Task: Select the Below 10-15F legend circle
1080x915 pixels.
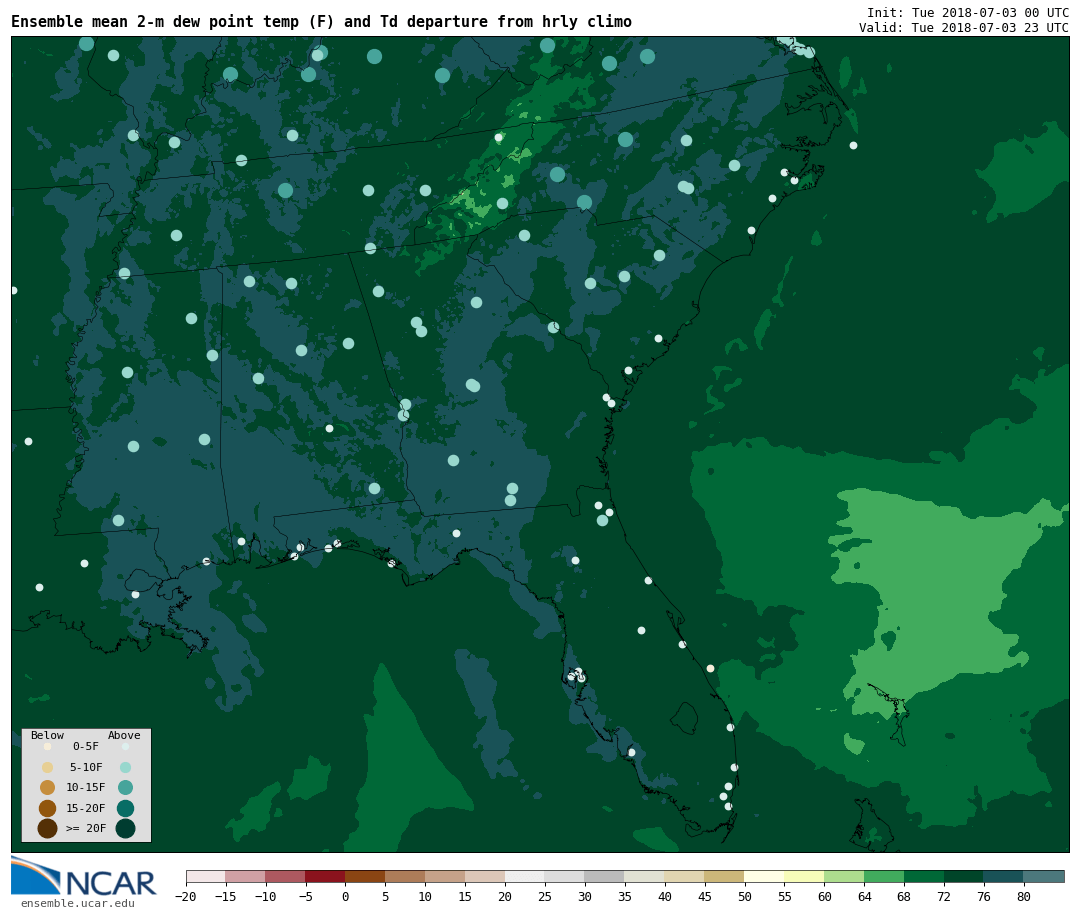Action: [x=47, y=787]
